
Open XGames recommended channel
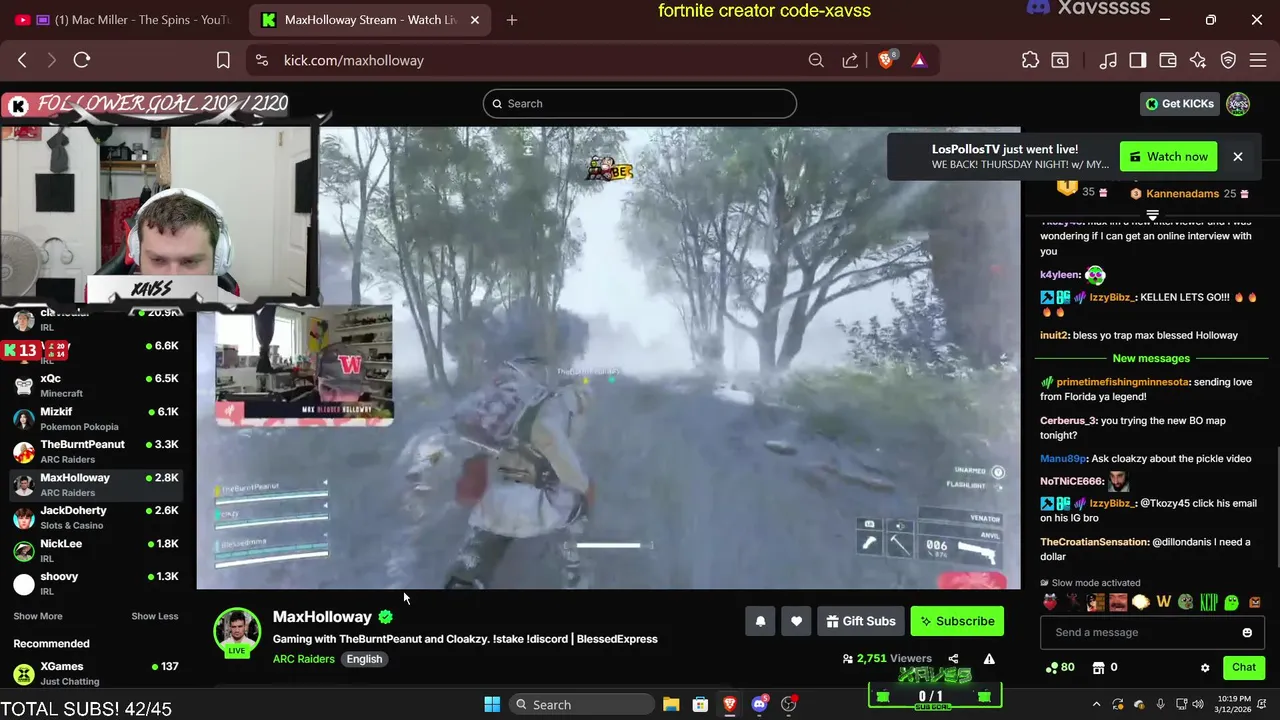pos(95,673)
